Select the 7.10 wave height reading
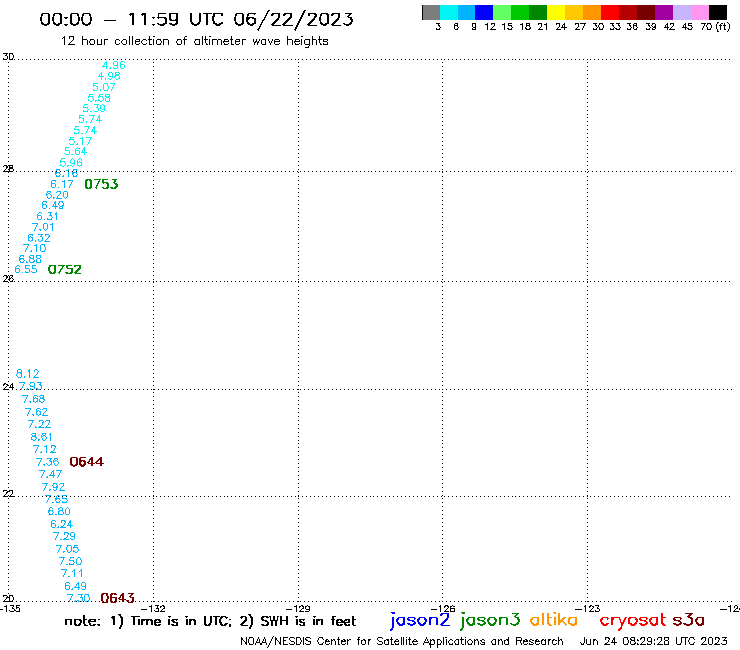The image size is (740, 650). click(x=34, y=248)
